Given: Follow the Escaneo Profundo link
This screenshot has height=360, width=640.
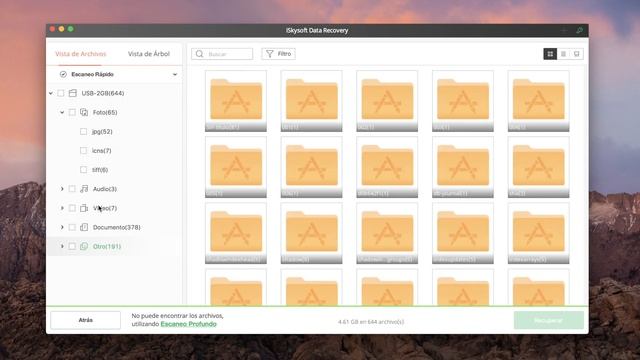Looking at the screenshot, I should pos(189,324).
